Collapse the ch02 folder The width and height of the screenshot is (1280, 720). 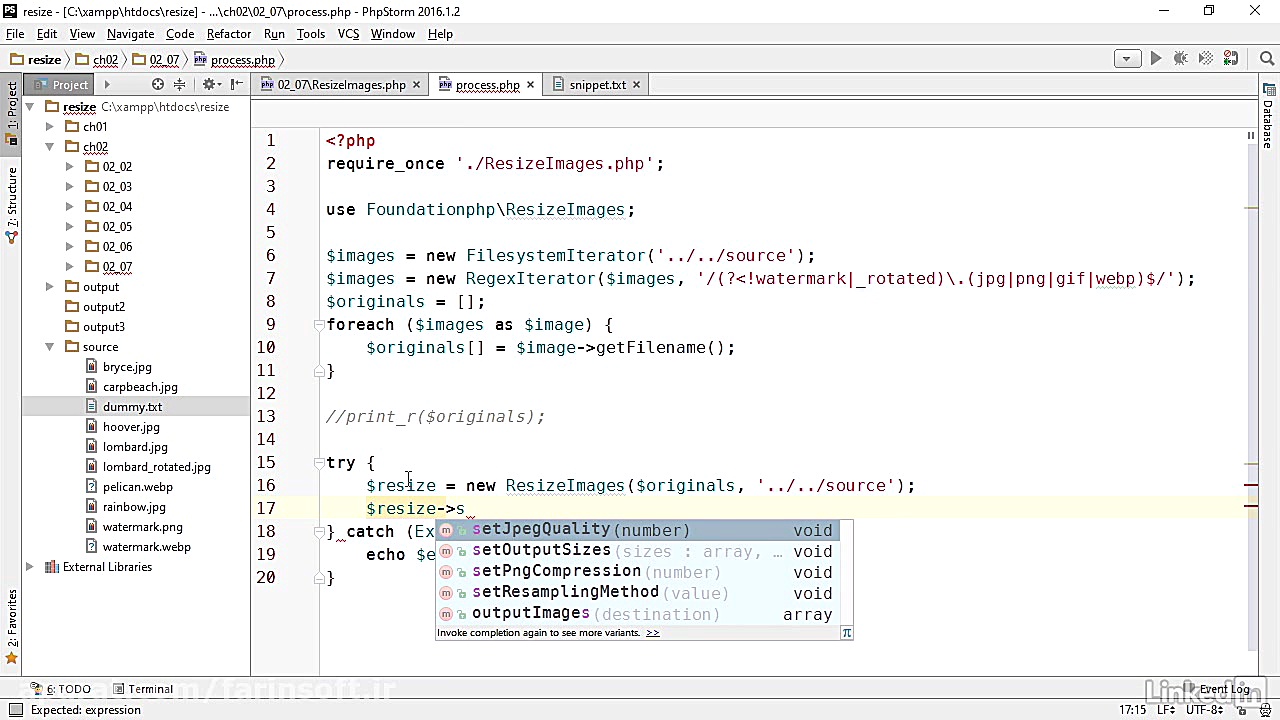coord(49,147)
